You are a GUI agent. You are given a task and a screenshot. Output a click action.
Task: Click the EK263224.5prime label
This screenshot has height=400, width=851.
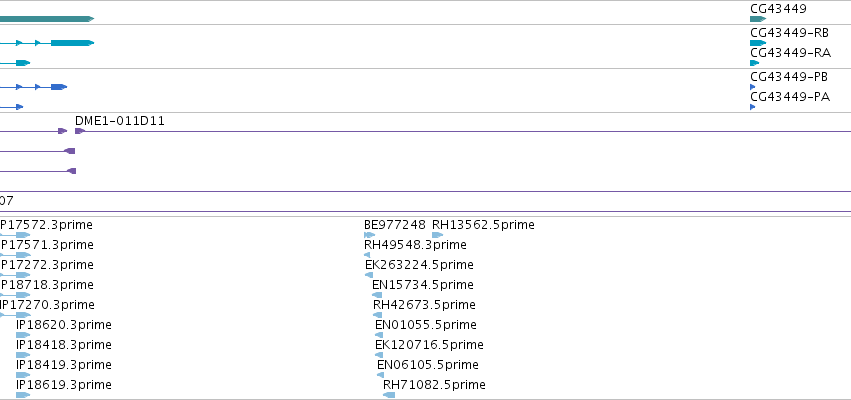coord(419,265)
